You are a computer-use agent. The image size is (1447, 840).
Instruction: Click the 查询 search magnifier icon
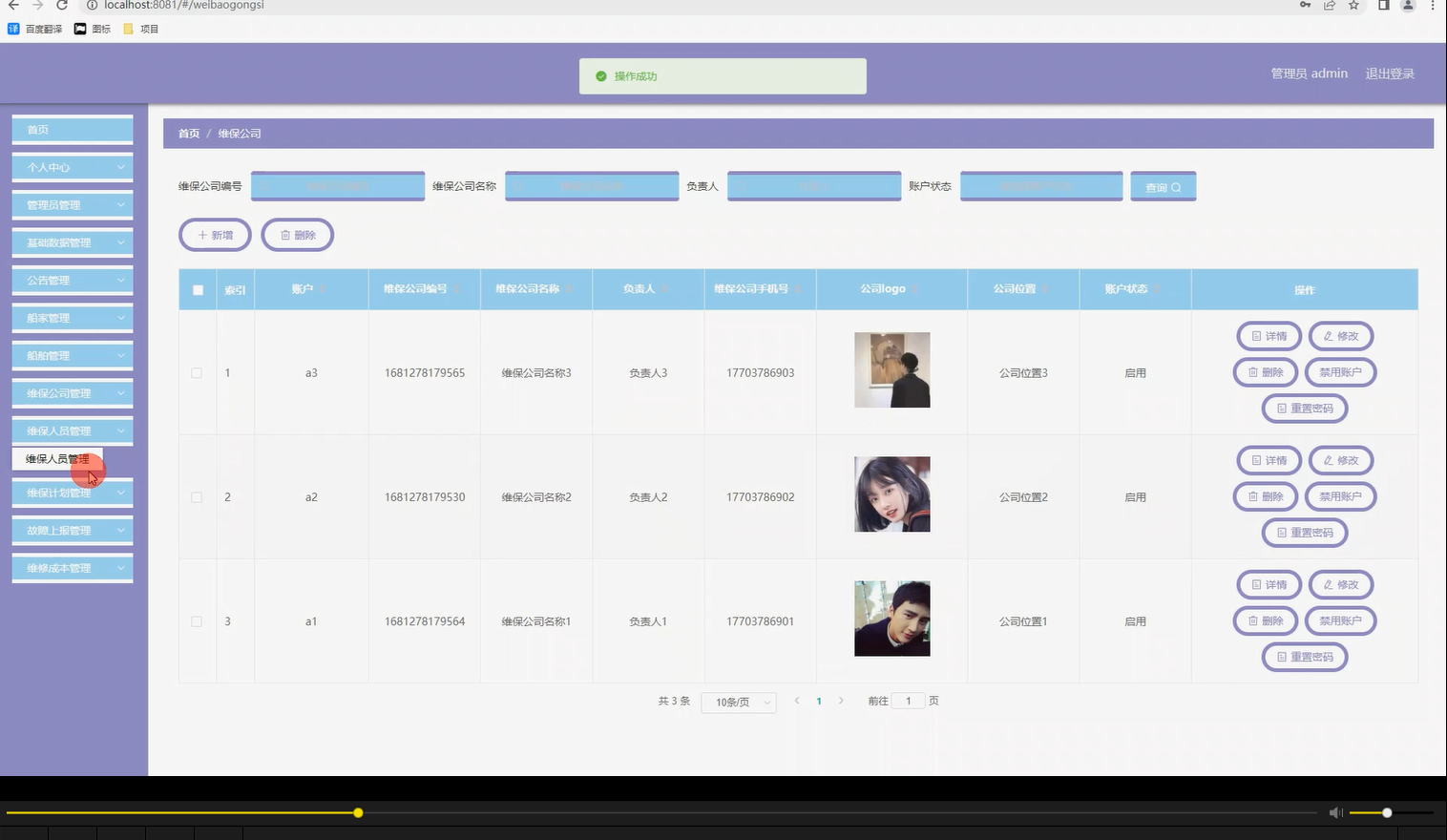point(1176,186)
